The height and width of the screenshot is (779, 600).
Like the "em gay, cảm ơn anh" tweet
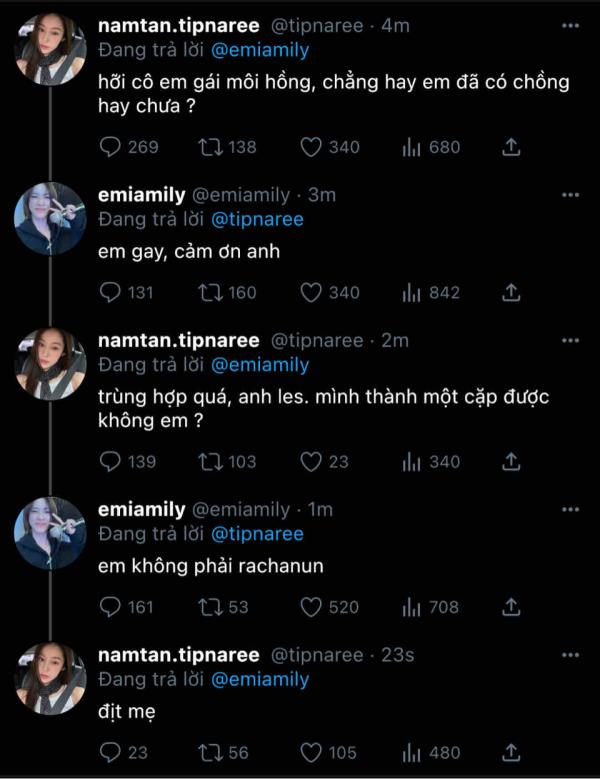coord(311,293)
